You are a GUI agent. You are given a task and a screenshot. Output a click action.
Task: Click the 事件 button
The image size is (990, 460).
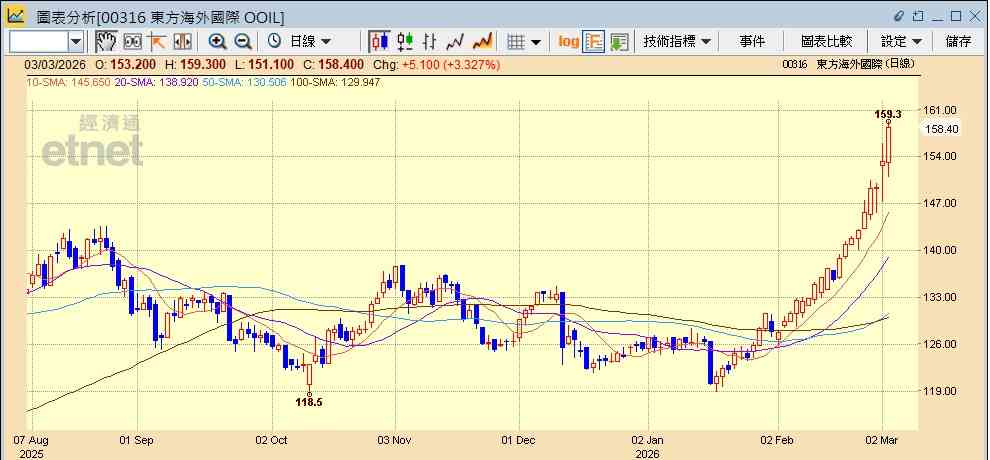(752, 42)
